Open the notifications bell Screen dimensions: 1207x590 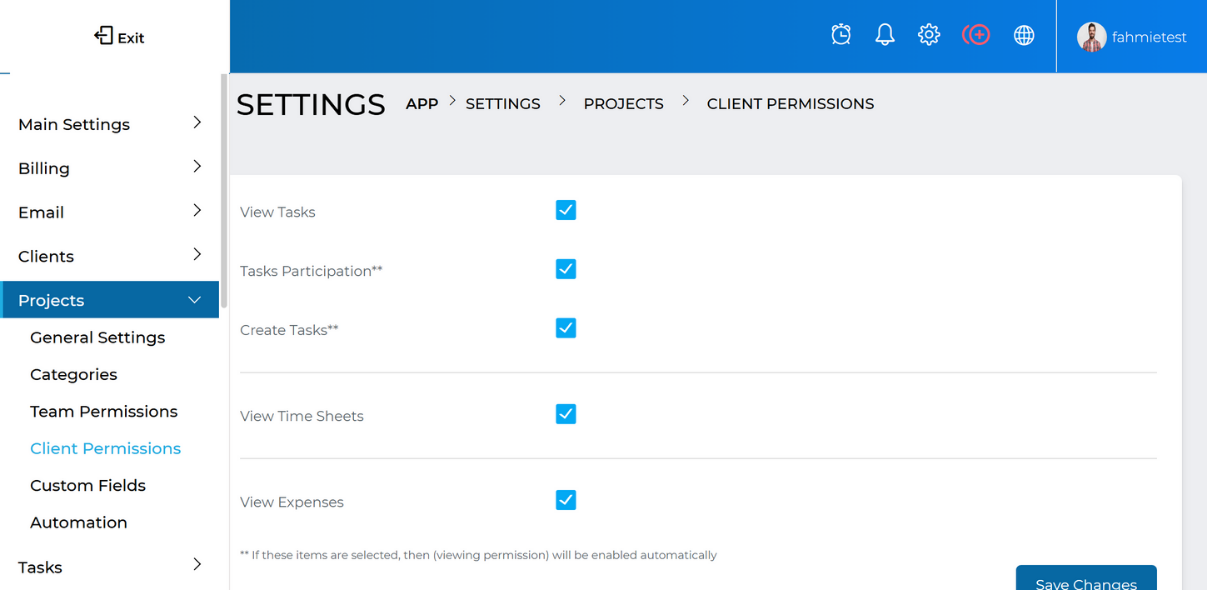[885, 35]
